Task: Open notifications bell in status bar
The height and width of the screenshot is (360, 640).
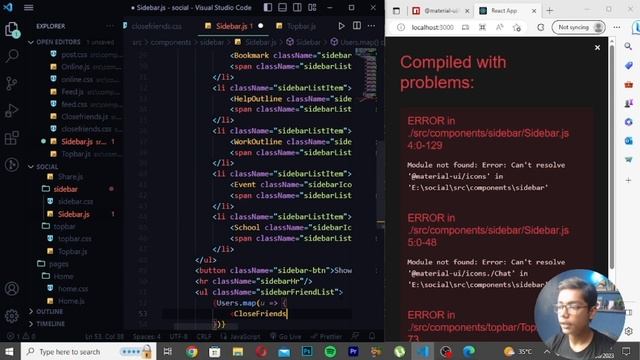Action: coord(372,336)
